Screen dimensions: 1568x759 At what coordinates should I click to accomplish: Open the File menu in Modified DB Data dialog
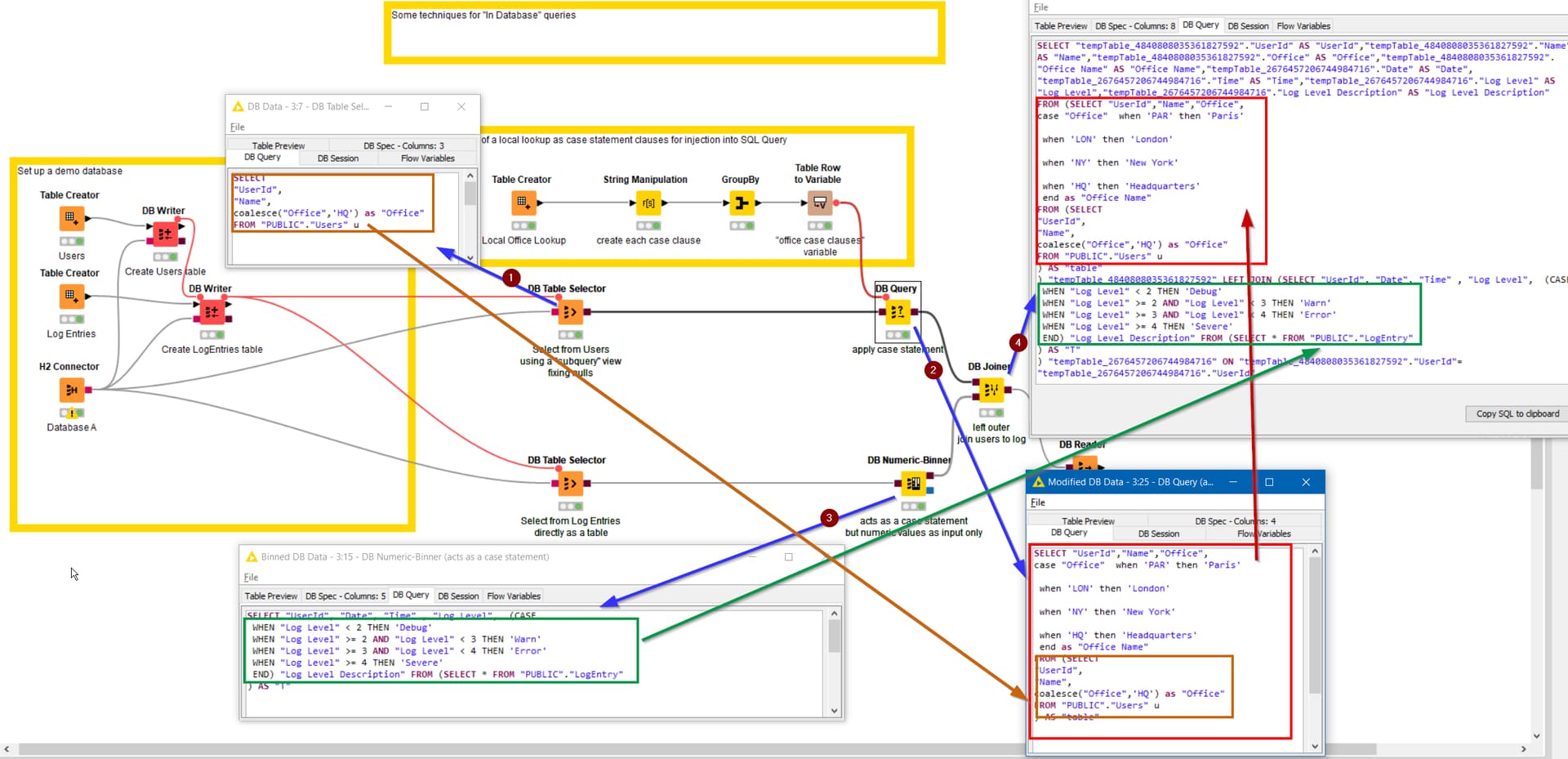(1038, 502)
